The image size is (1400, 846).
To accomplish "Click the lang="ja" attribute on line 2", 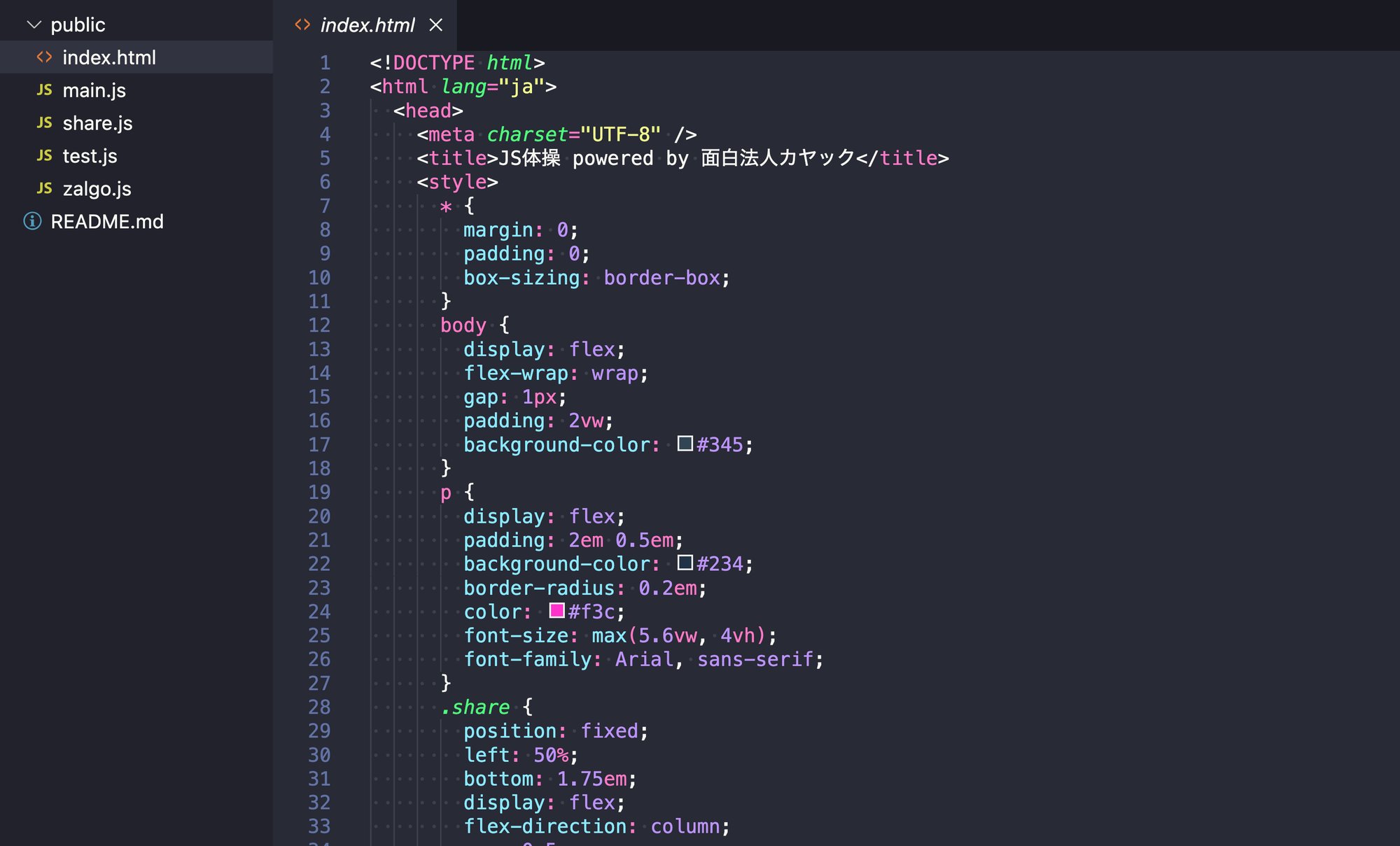I will 493,87.
